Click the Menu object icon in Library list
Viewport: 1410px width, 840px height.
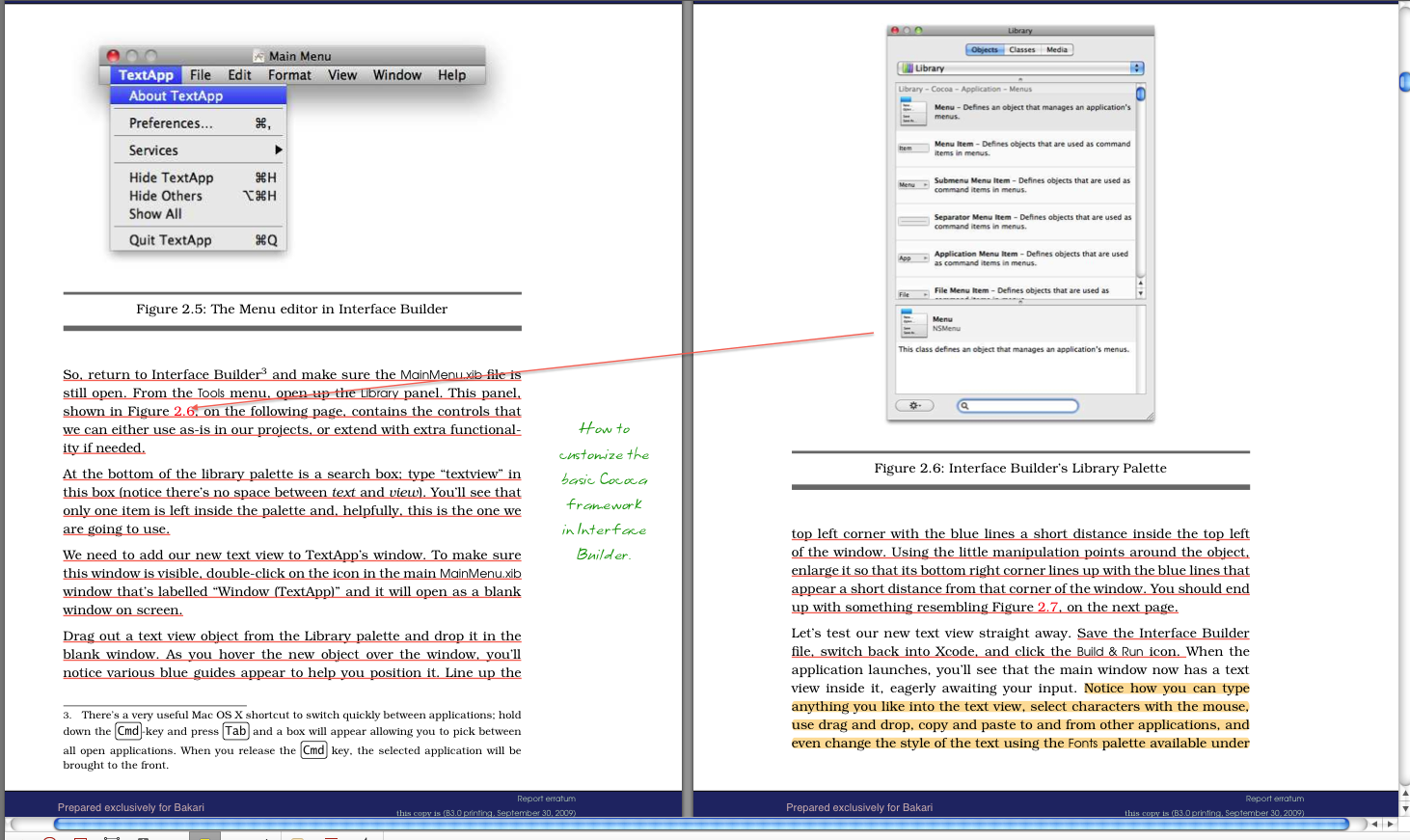tap(912, 112)
